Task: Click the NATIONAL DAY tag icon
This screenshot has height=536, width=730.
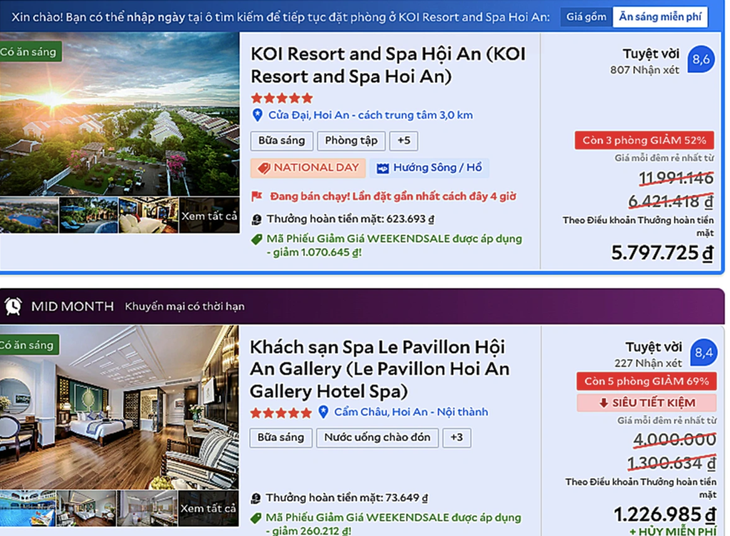Action: pyautogui.click(x=264, y=168)
